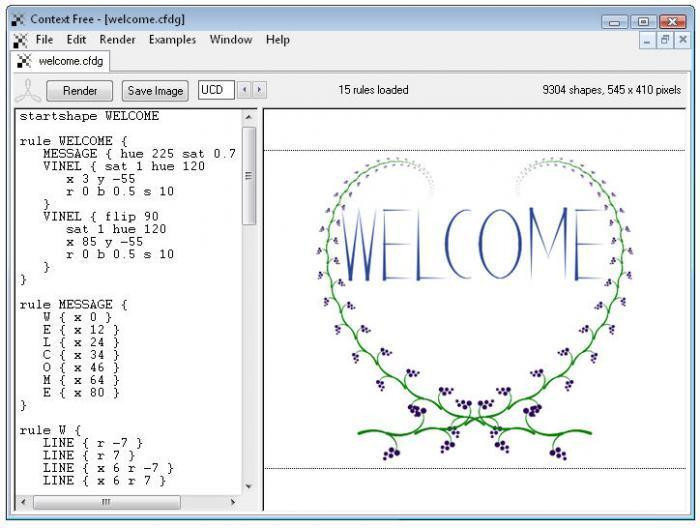Open the Help menu

tap(278, 40)
